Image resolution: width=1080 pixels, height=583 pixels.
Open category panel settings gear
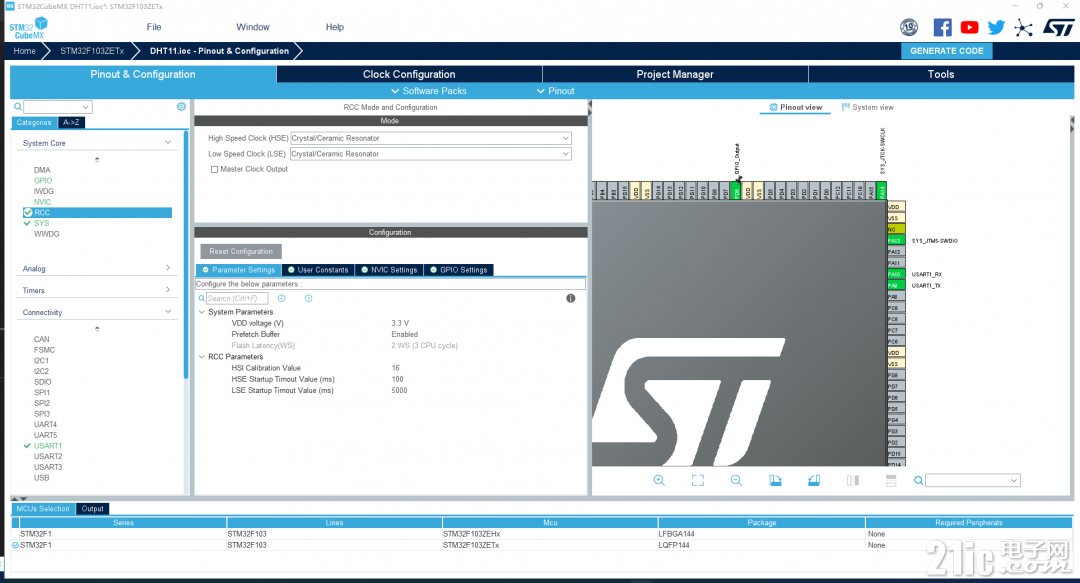click(181, 107)
